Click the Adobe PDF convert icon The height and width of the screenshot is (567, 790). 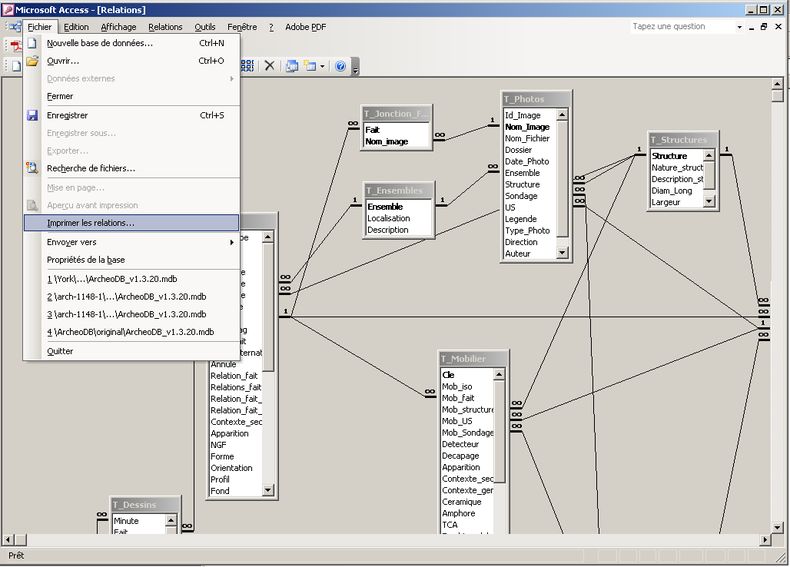[16, 45]
